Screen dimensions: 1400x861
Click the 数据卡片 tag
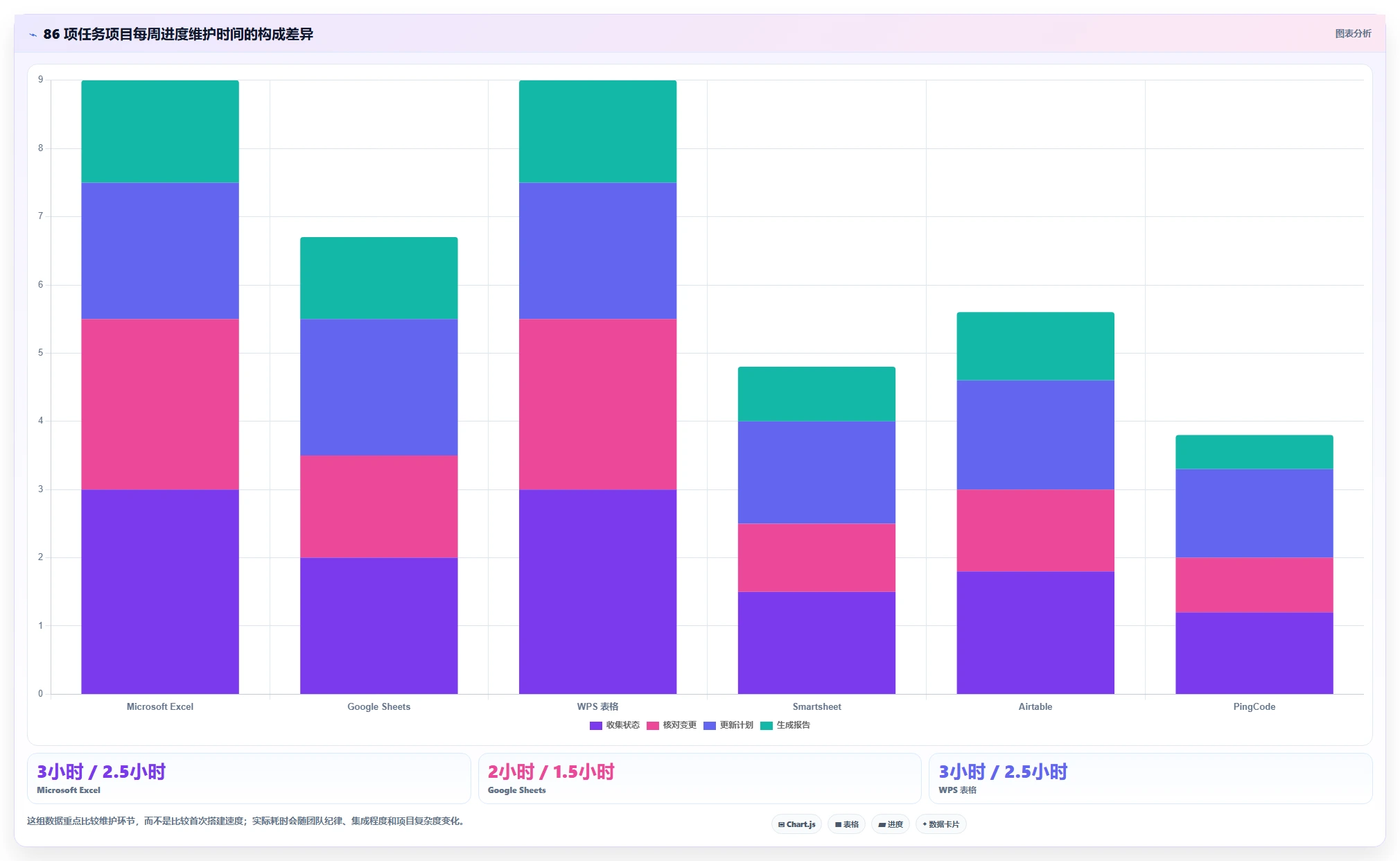pyautogui.click(x=940, y=824)
